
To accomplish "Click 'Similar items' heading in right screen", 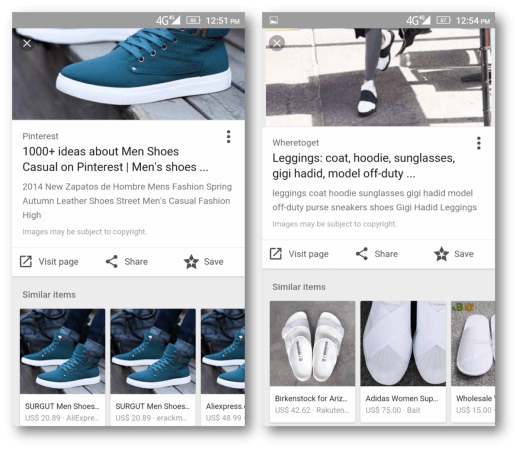I will (299, 287).
